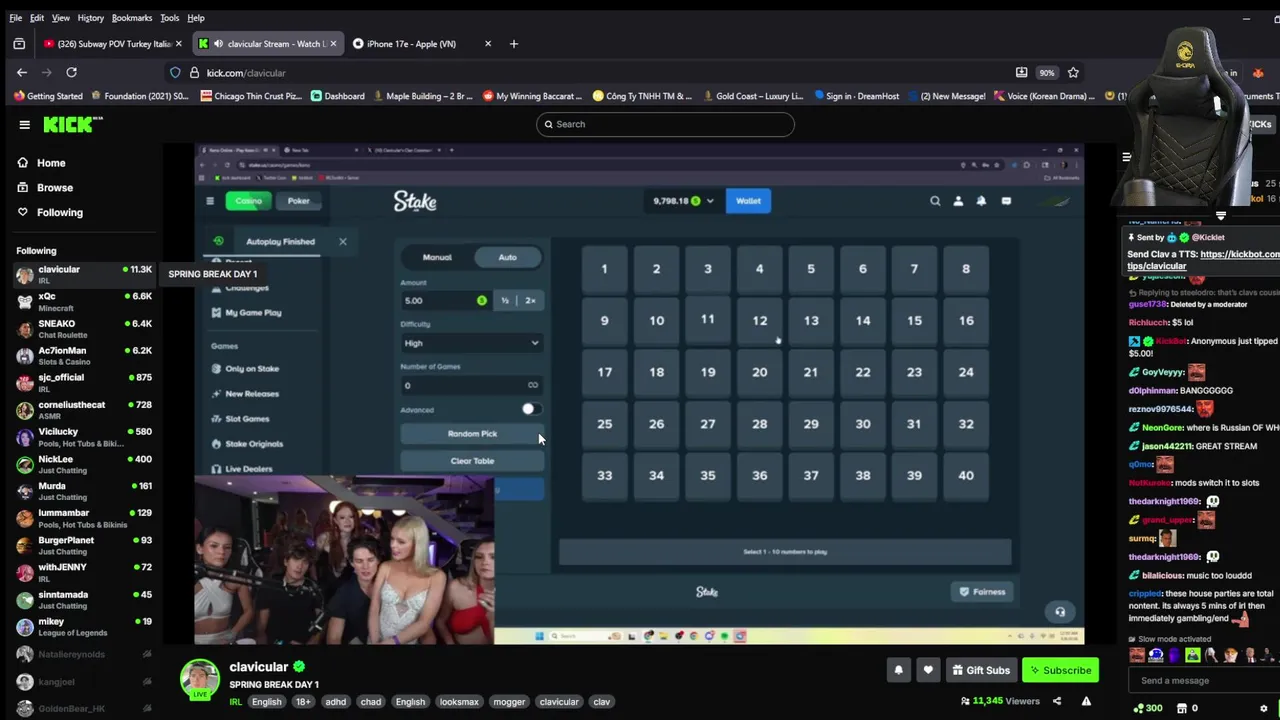Click the heart follow button

click(928, 670)
